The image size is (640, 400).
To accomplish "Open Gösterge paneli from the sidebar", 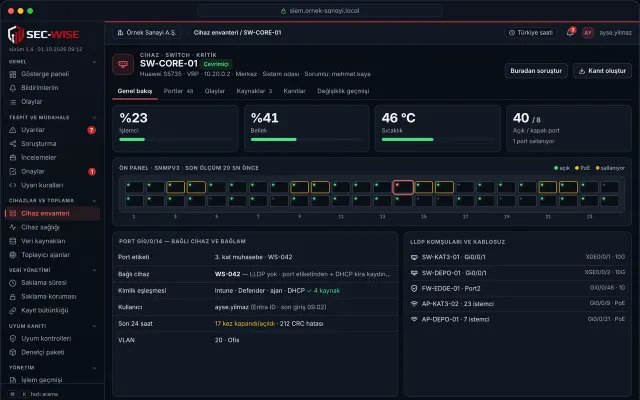I will point(52,74).
